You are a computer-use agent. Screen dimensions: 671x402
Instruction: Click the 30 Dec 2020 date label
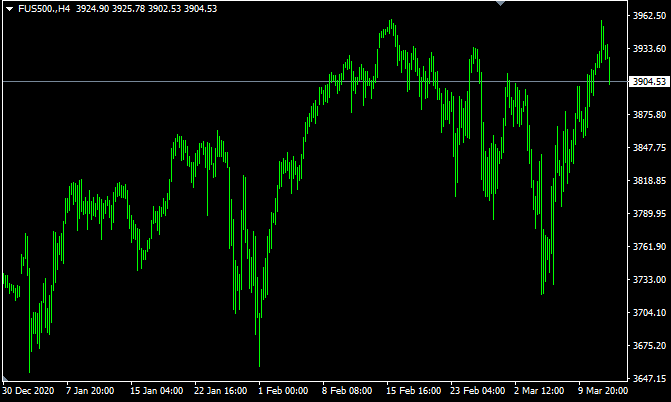click(28, 390)
